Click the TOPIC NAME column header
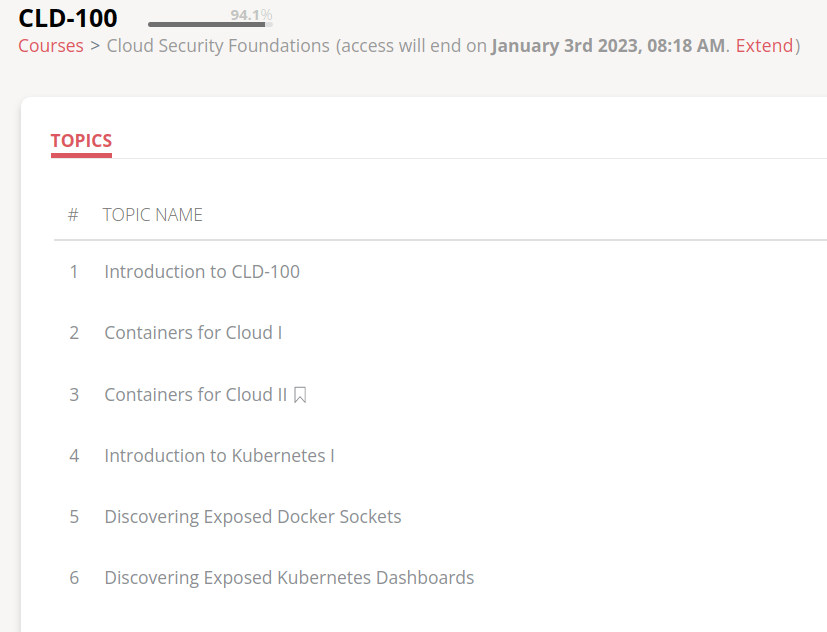 tap(153, 215)
